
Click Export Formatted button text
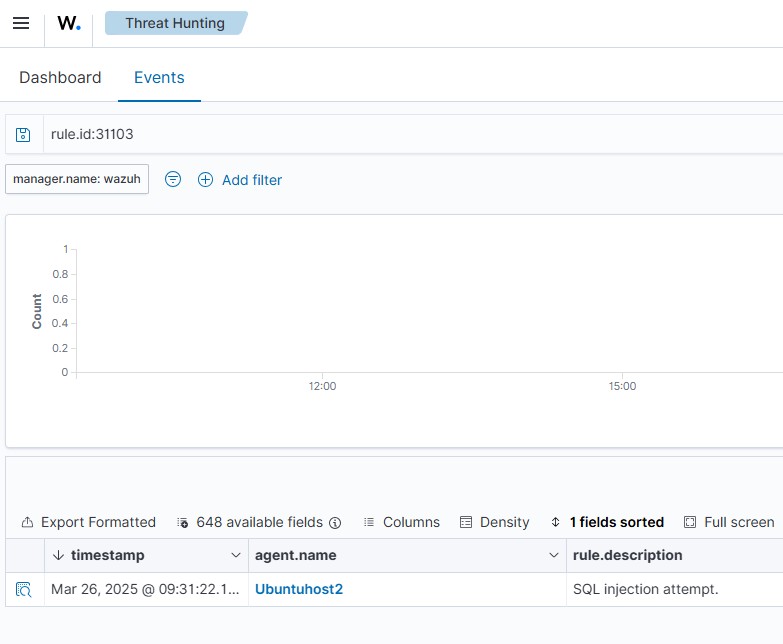click(x=98, y=522)
